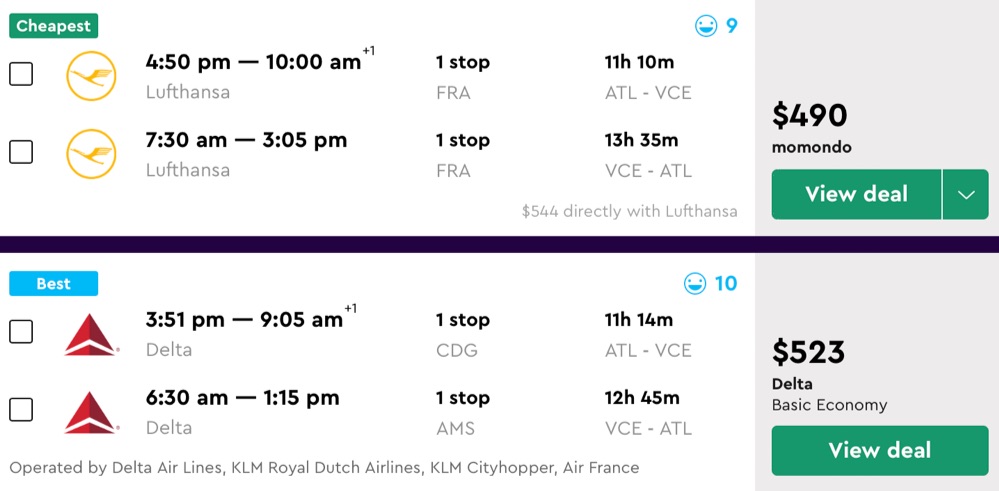This screenshot has width=999, height=491.
Task: Open the 4:50 pm — 10:00 am flight details
Action: [x=253, y=62]
